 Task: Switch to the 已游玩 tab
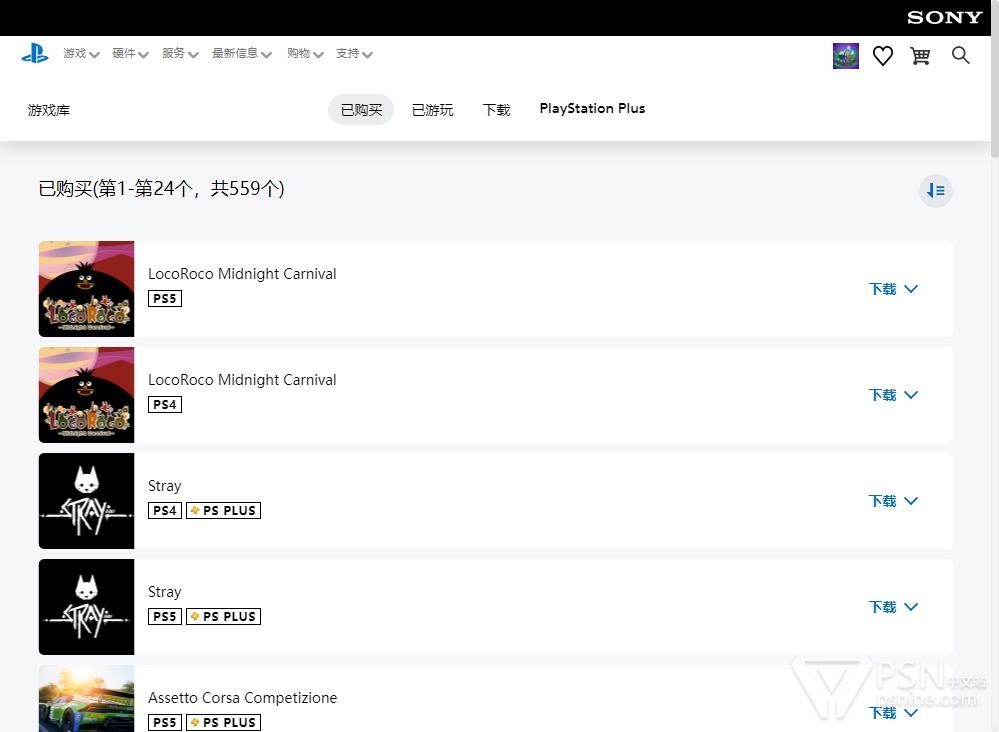(433, 110)
